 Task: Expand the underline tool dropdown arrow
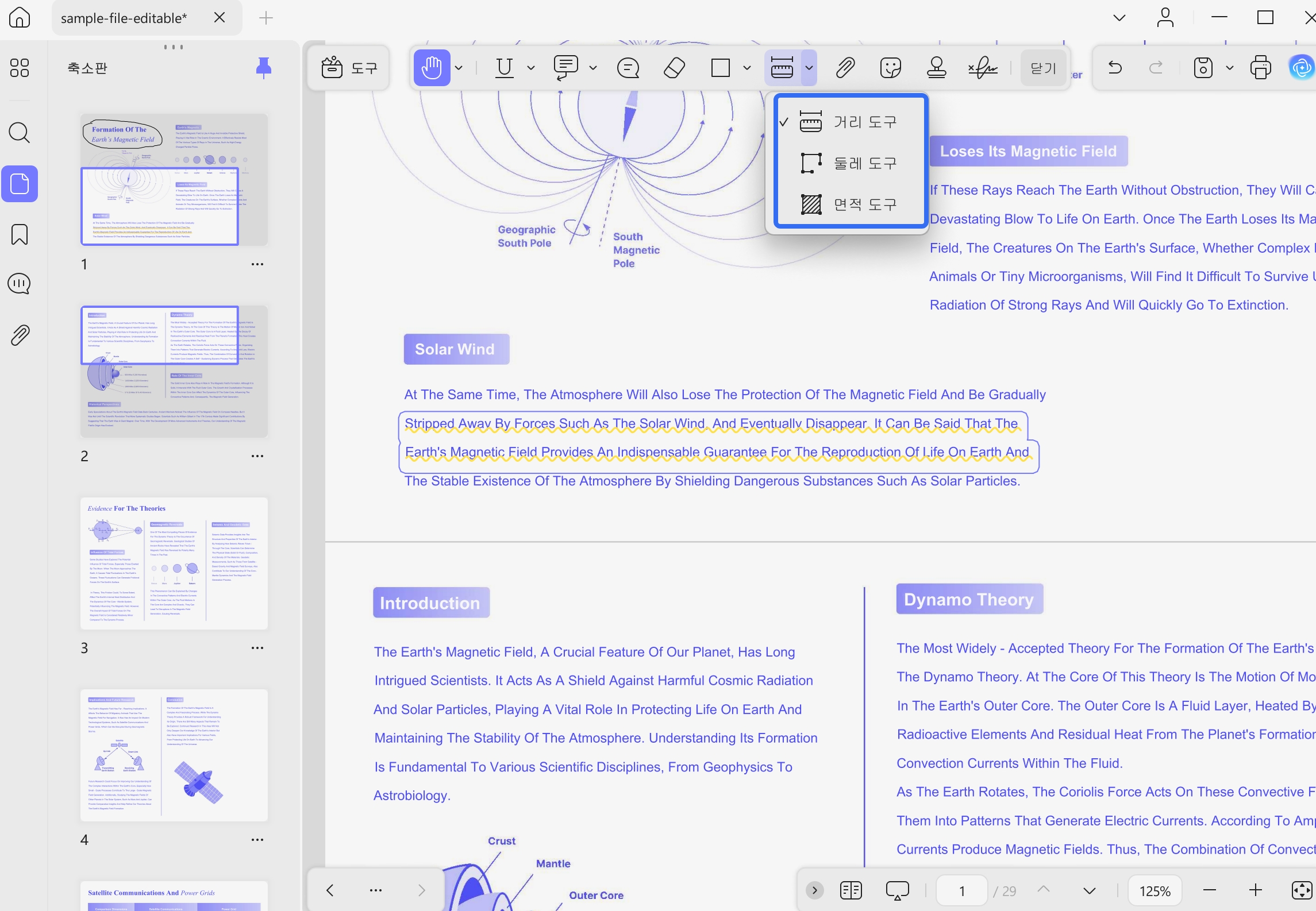pos(531,68)
